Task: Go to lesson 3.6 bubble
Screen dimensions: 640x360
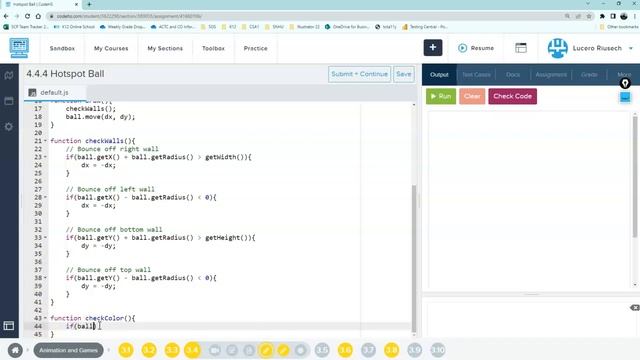Action: [x=345, y=350]
